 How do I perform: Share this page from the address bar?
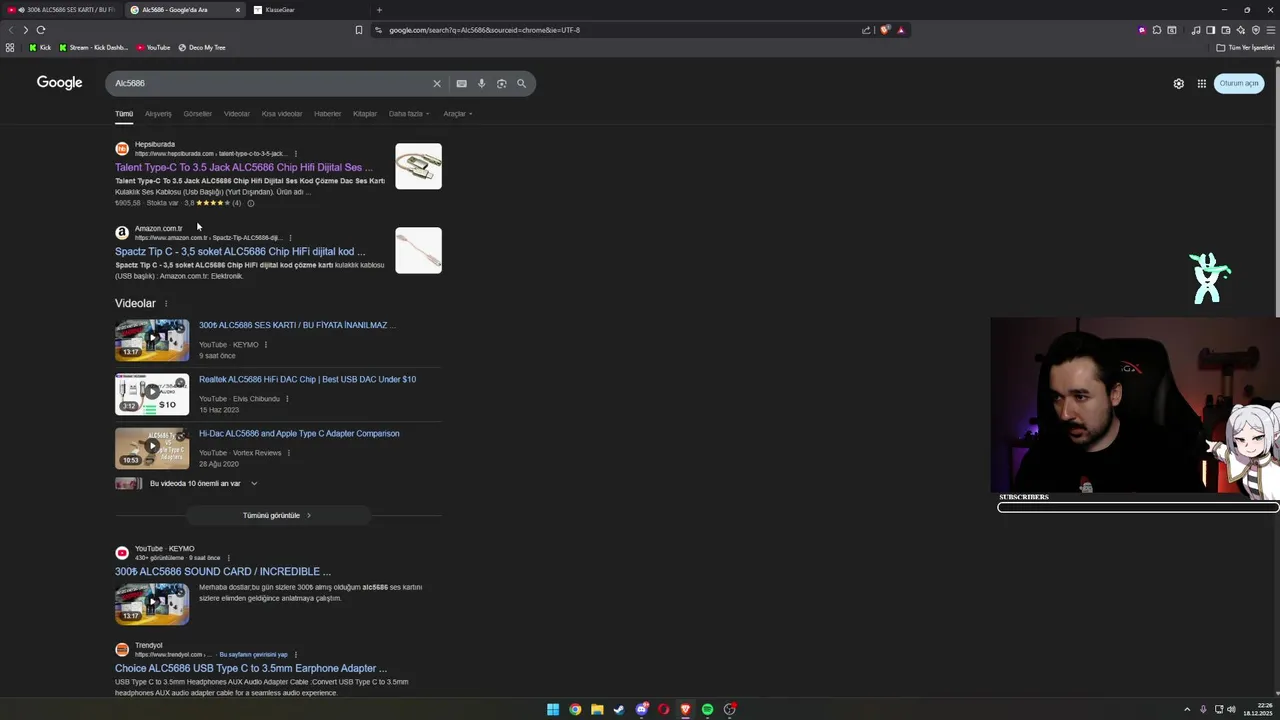866,30
